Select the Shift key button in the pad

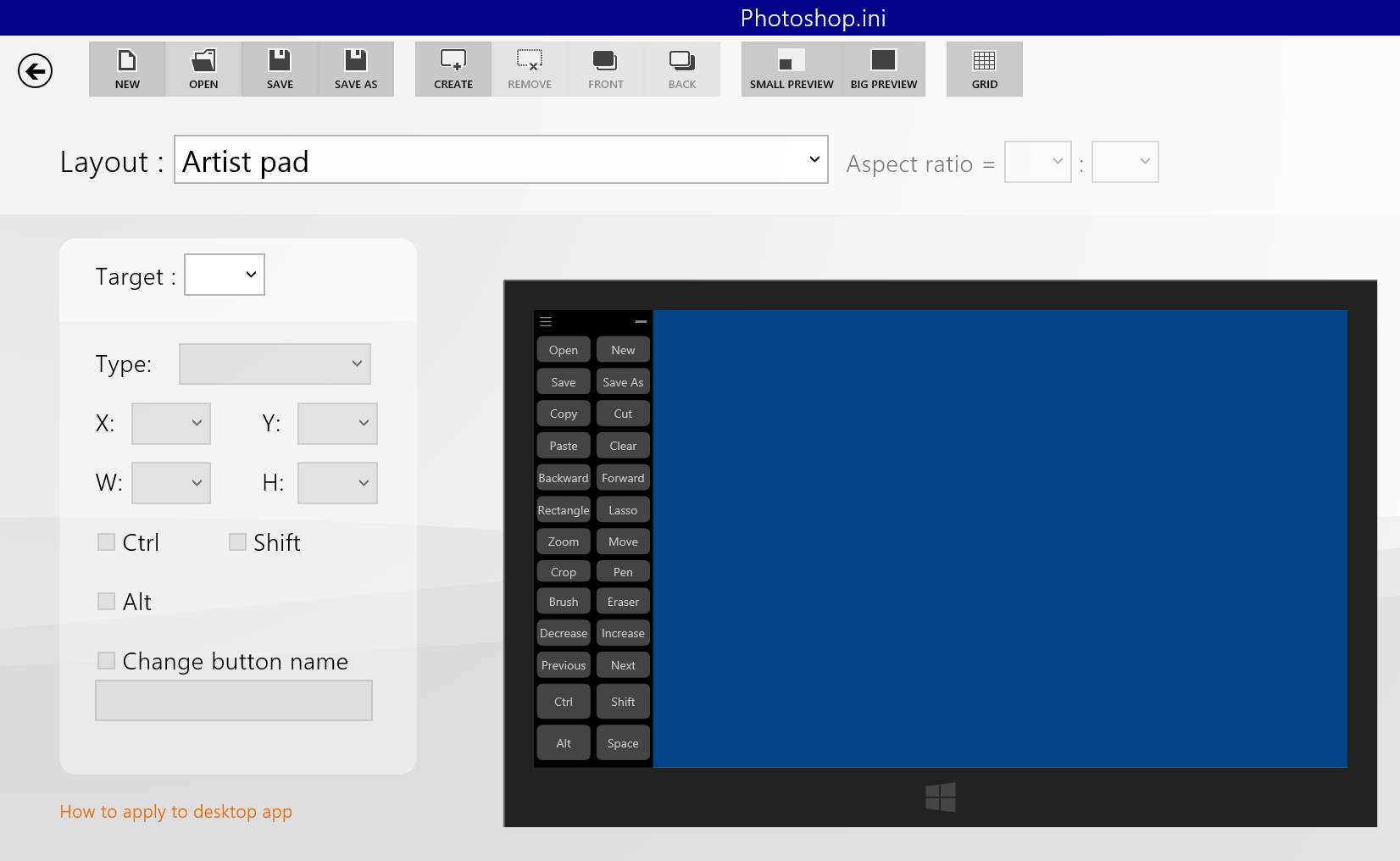coord(623,702)
